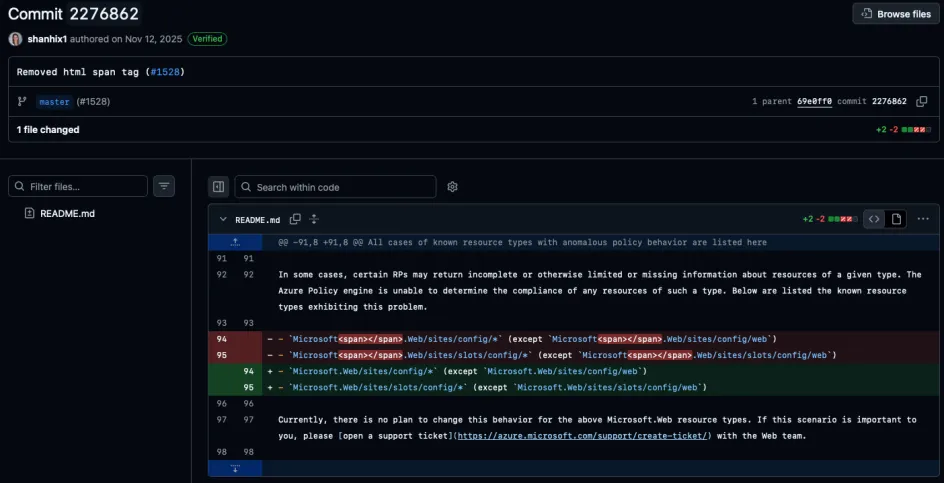Viewport: 944px width, 483px height.
Task: Open diff view settings gear
Action: [x=453, y=187]
